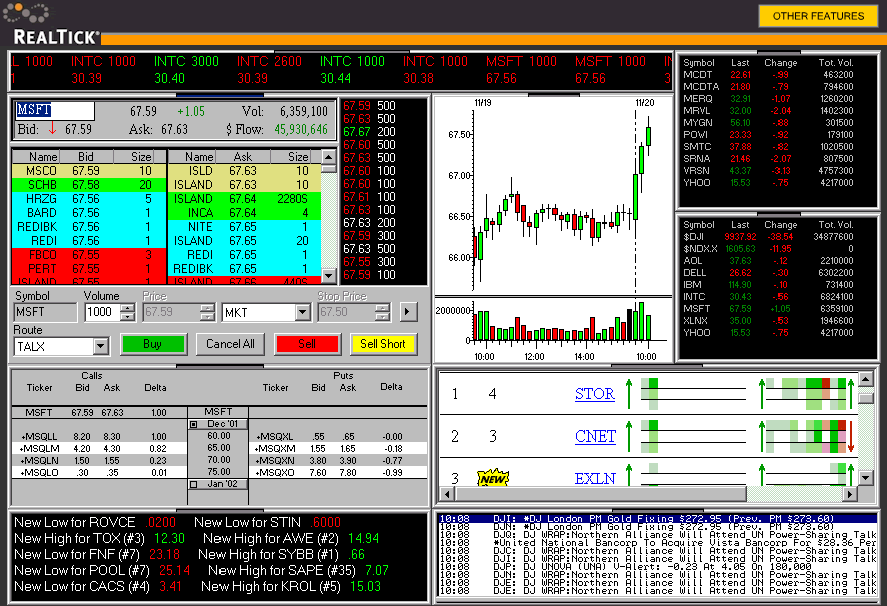Increase Stop Price with up stepper
Viewport: 887px width, 606px height.
(x=383, y=308)
